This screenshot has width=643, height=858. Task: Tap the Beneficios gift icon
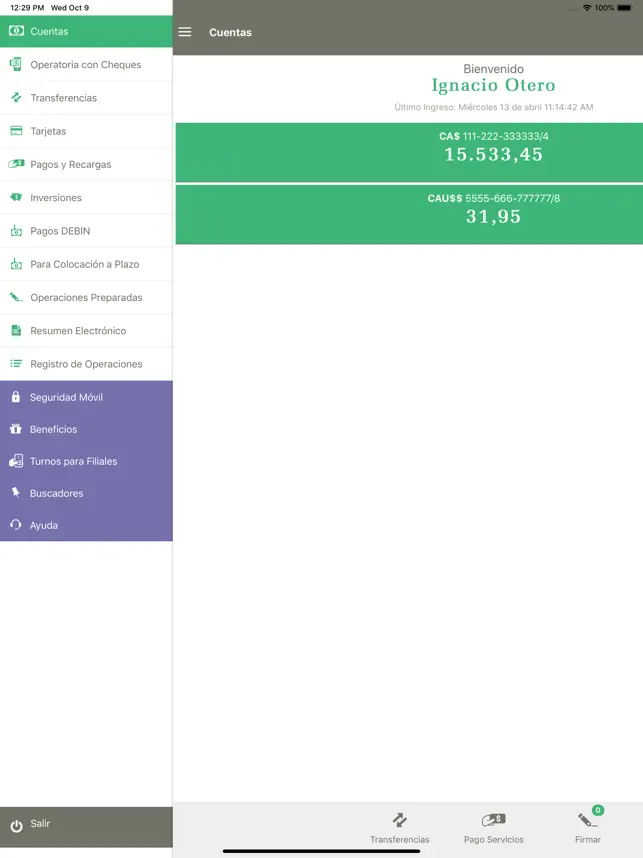point(15,429)
